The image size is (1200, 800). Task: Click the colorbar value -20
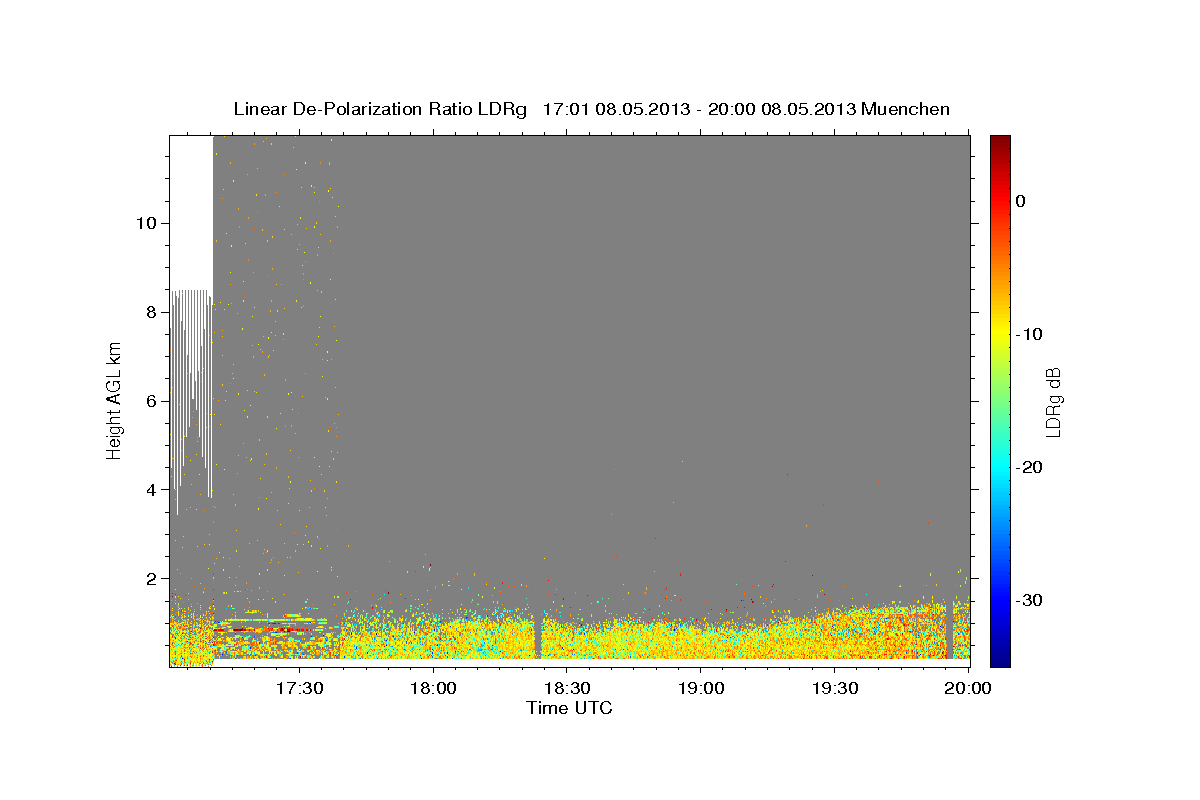pyautogui.click(x=1030, y=467)
